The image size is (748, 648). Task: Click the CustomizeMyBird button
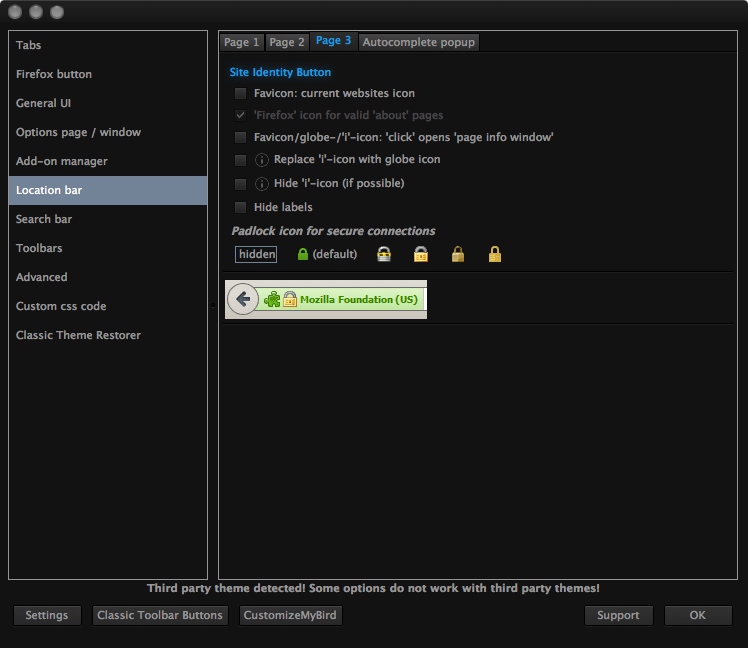[x=290, y=616]
